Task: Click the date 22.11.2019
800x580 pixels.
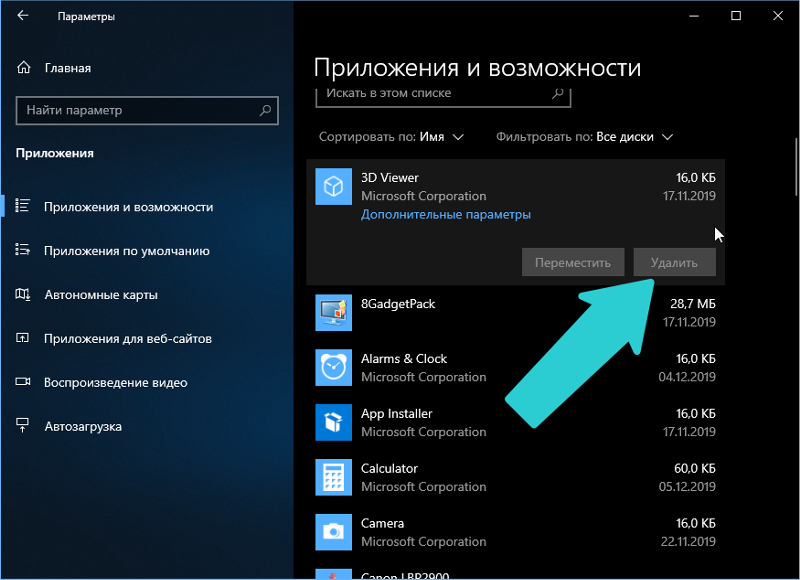Action: click(688, 542)
